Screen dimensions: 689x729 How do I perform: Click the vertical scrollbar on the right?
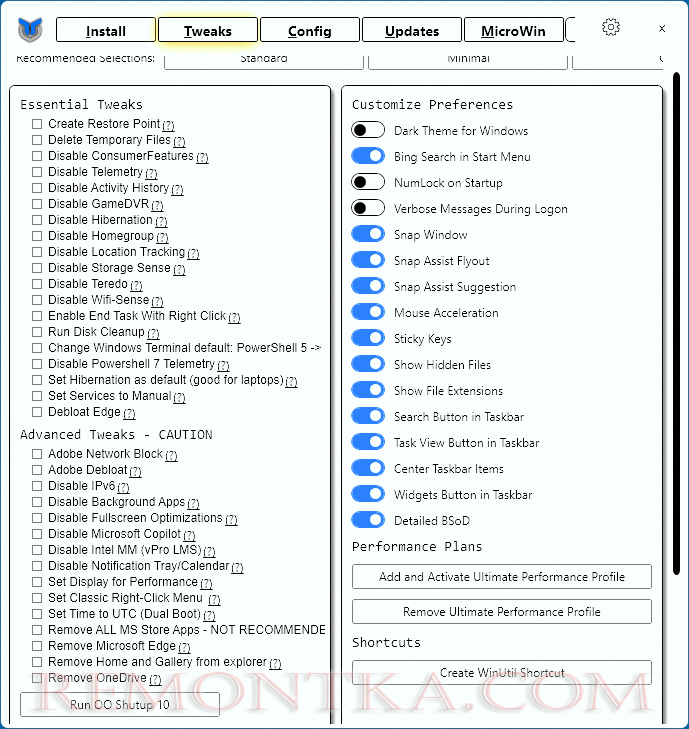[x=676, y=324]
